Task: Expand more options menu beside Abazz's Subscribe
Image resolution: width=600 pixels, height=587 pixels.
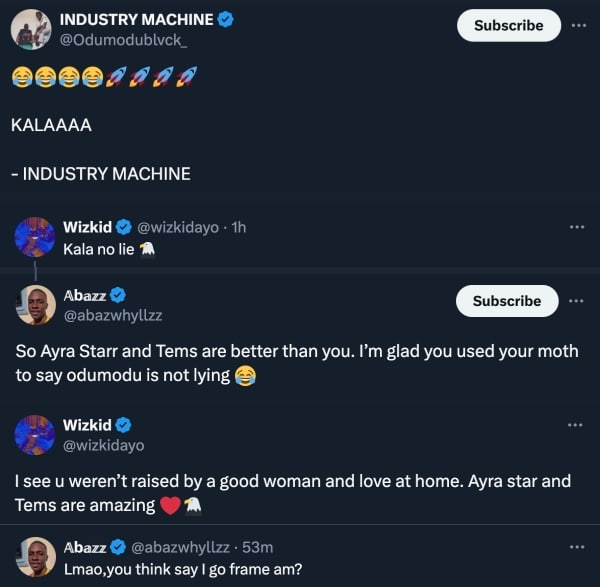Action: click(x=577, y=301)
